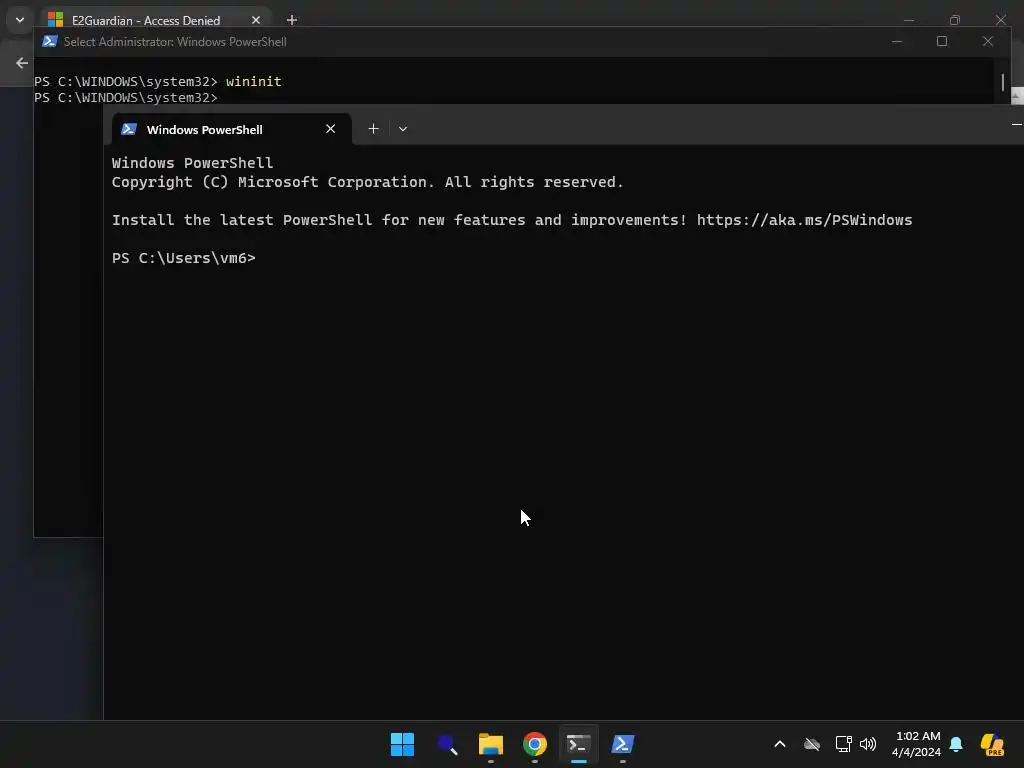Click the OneDrive cloud tray icon
Screen dimensions: 1024x768
[x=812, y=744]
